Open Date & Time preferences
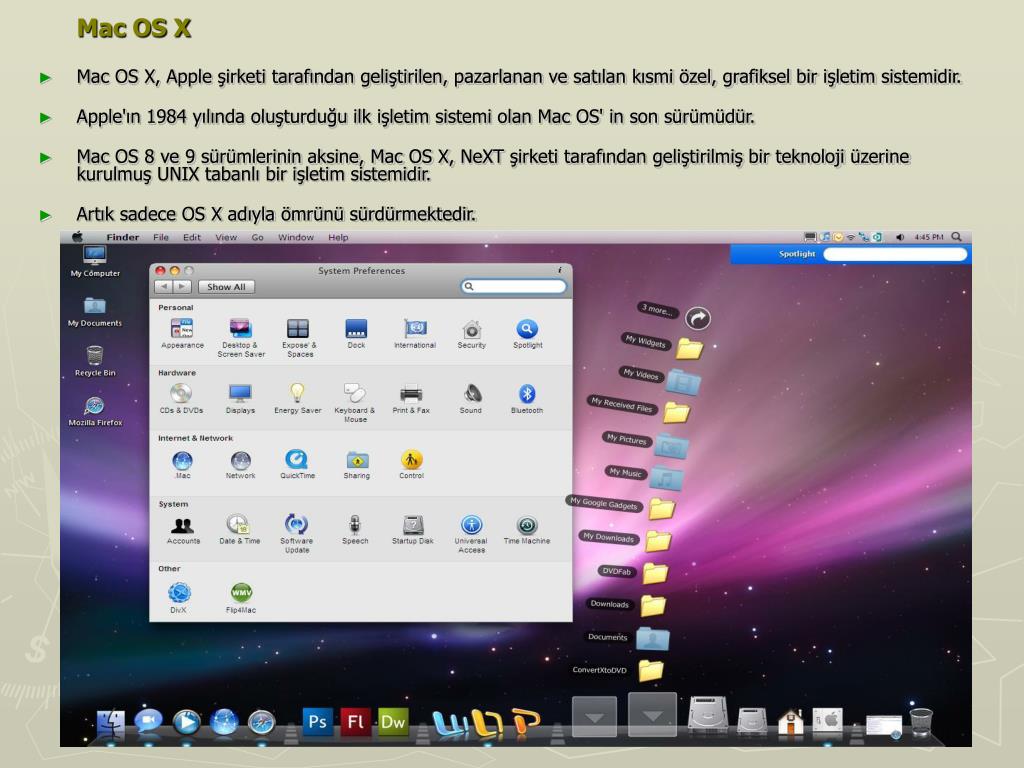This screenshot has width=1024, height=768. click(x=240, y=530)
